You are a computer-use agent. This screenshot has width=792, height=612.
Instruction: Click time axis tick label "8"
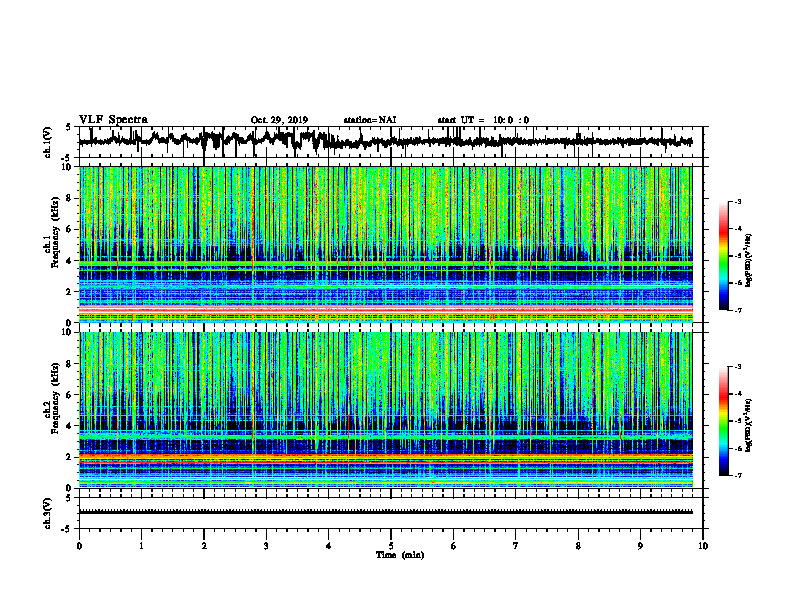(x=578, y=546)
